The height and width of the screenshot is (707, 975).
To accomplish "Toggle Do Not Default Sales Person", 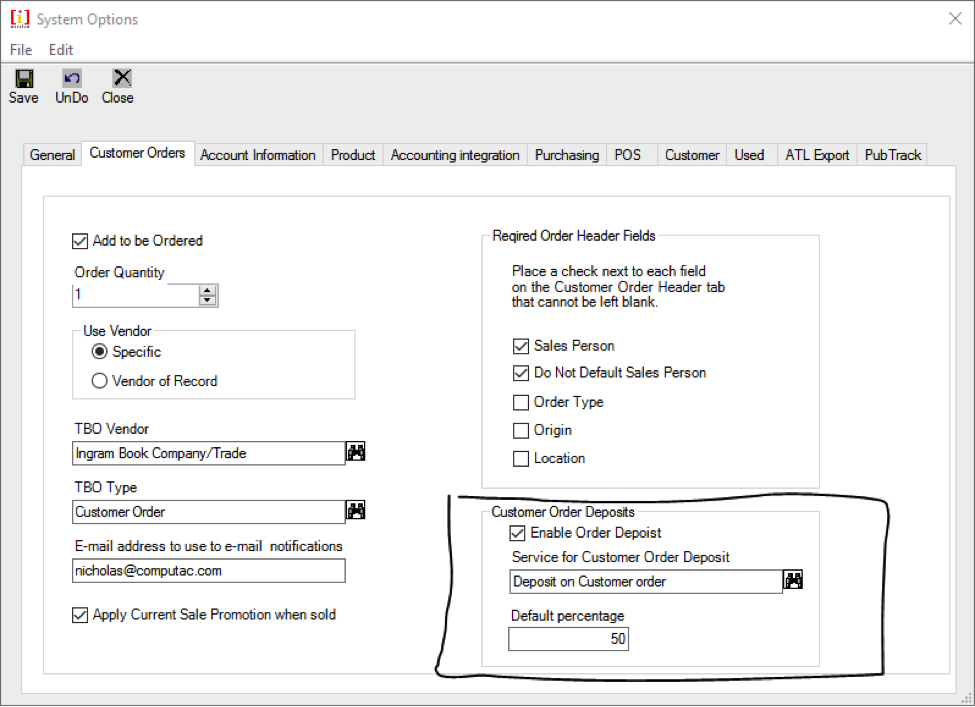I will (520, 372).
